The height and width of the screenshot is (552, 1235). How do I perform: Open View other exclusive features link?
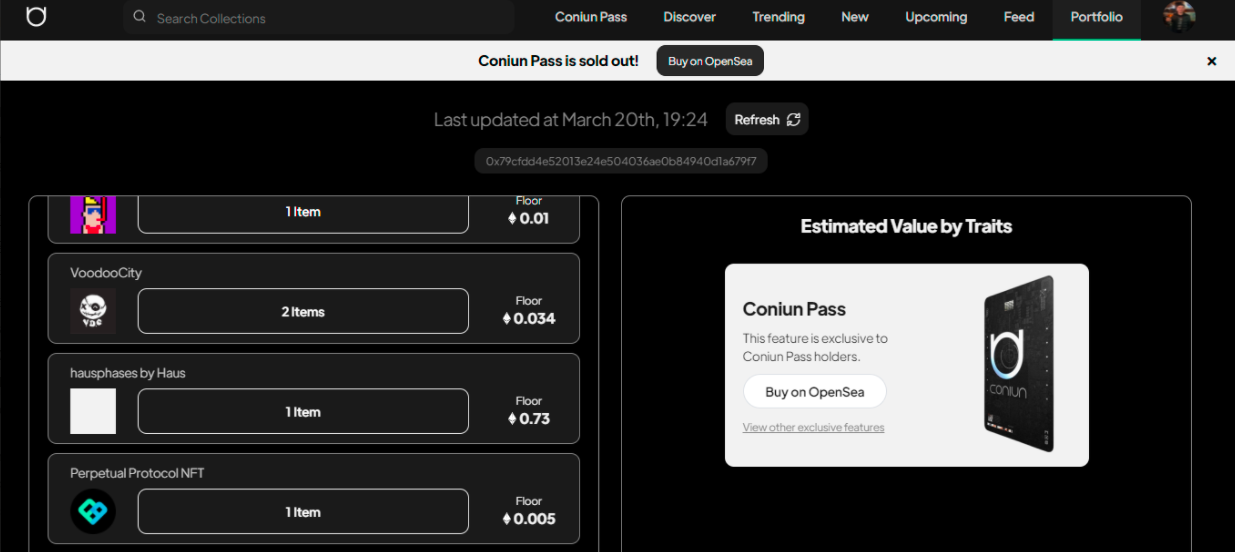pos(813,427)
